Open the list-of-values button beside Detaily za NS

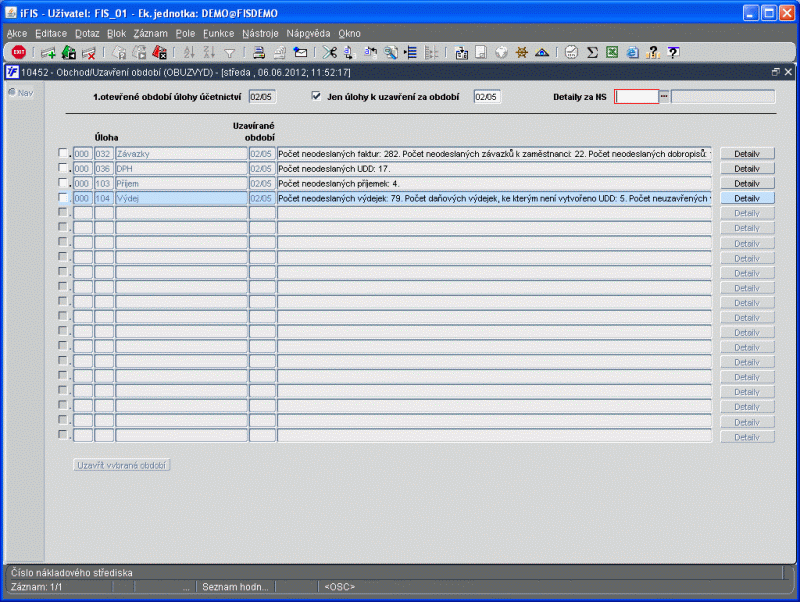tap(664, 96)
